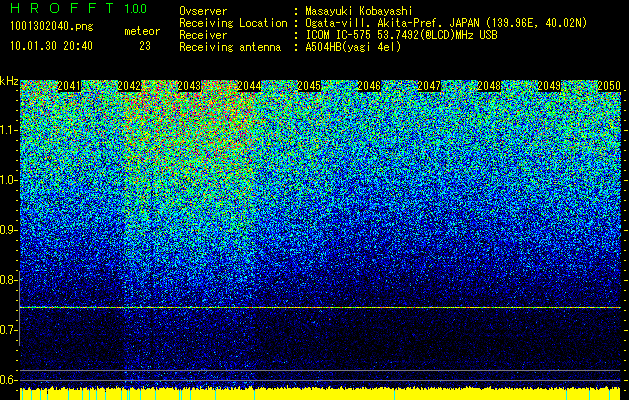Click the 0.6 frequency axis label
Viewport: 629px width, 400px height.
[x=8, y=380]
